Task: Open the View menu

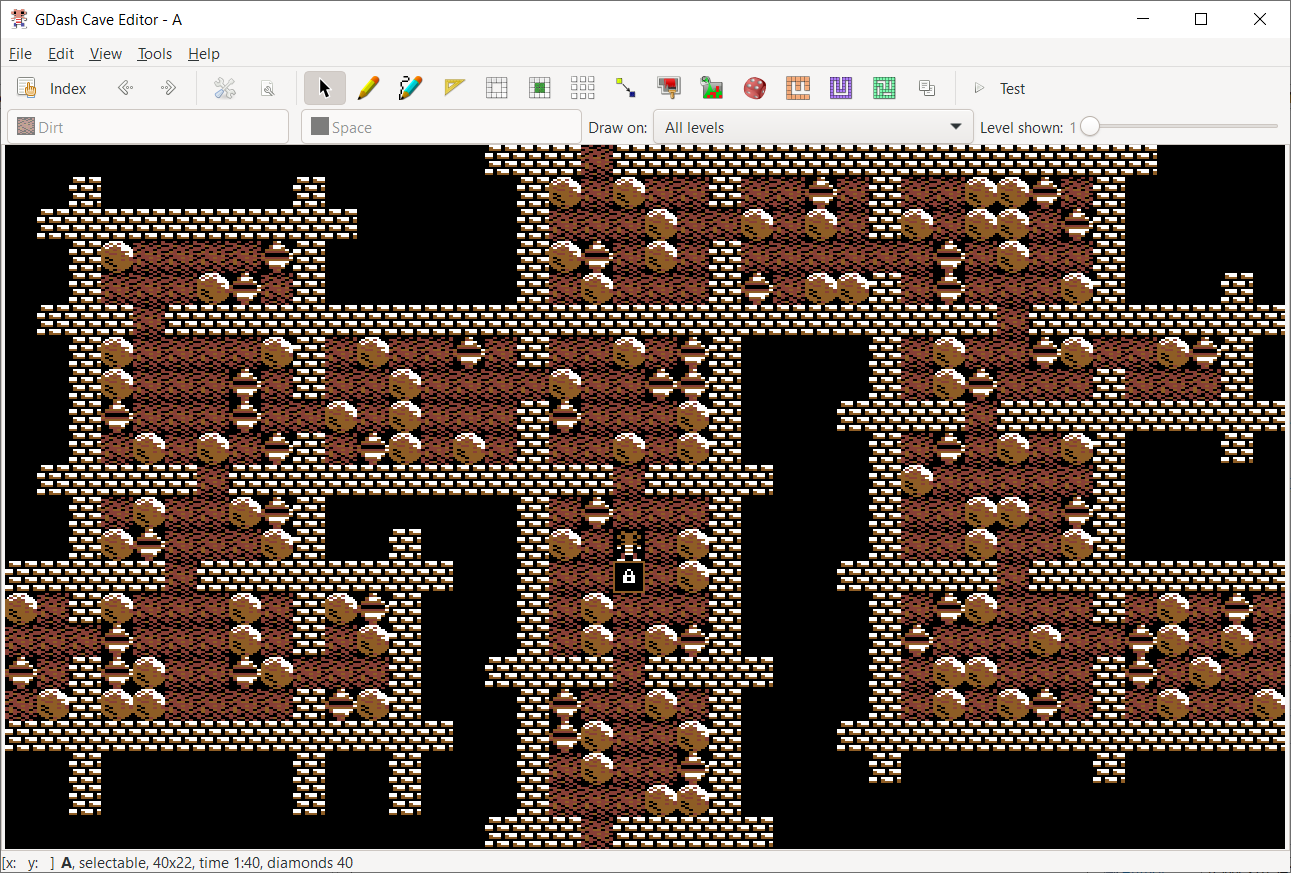Action: point(105,54)
